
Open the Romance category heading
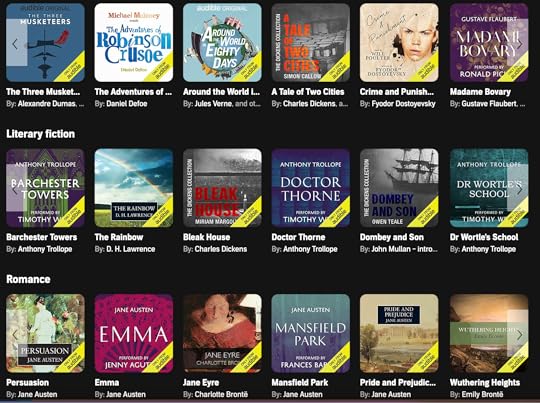[x=28, y=279]
